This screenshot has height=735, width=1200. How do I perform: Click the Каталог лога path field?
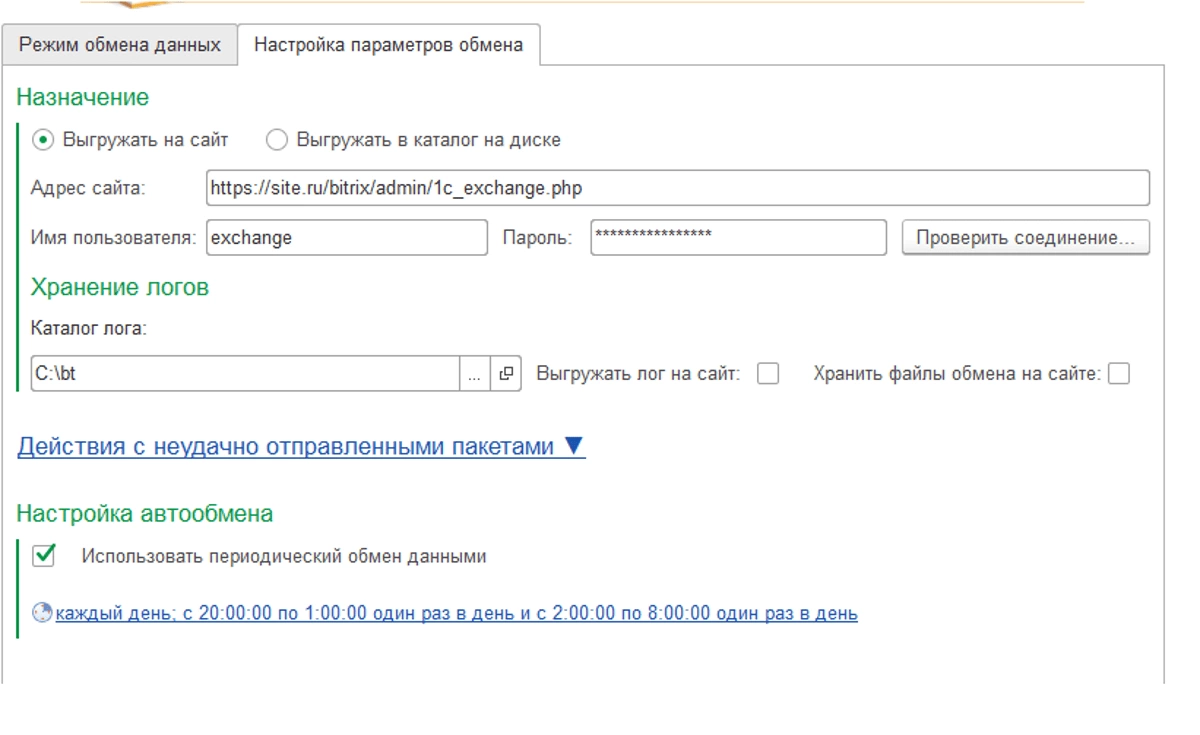pos(245,374)
